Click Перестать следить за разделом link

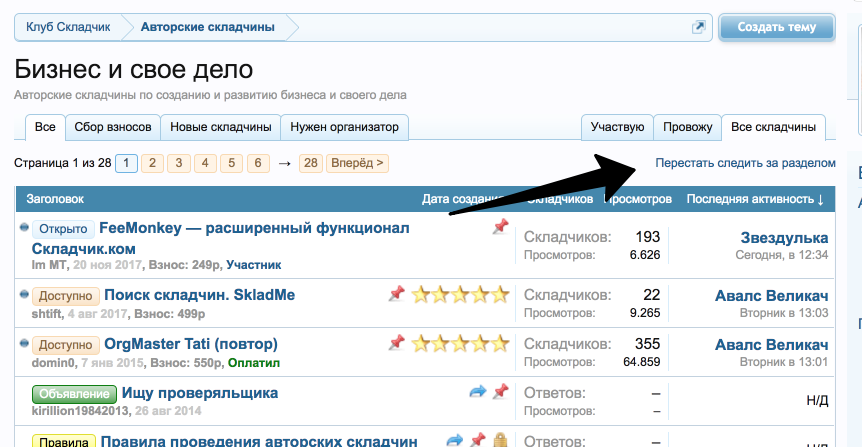[x=745, y=162]
